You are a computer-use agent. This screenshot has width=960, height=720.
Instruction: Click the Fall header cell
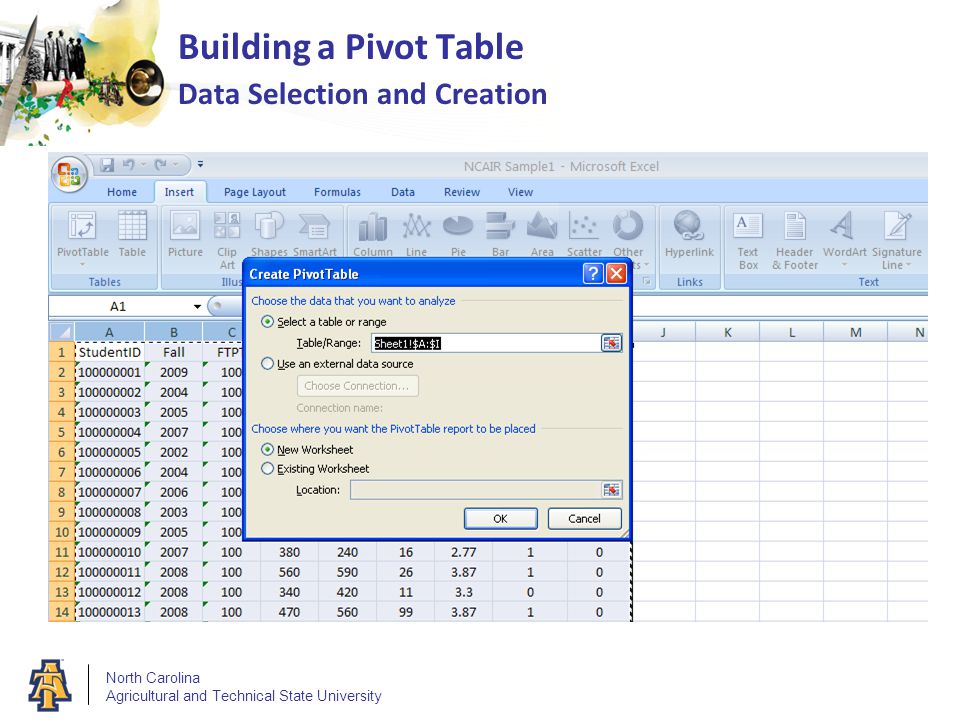click(174, 352)
